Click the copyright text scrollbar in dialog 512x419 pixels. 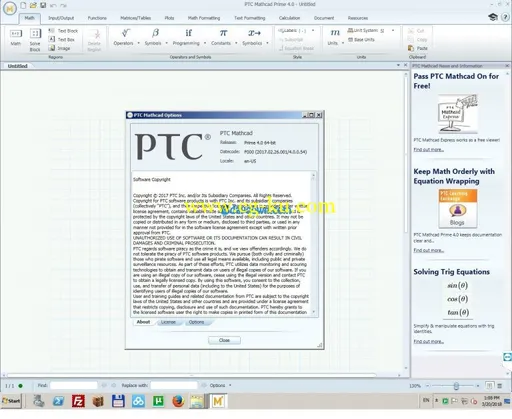point(313,243)
